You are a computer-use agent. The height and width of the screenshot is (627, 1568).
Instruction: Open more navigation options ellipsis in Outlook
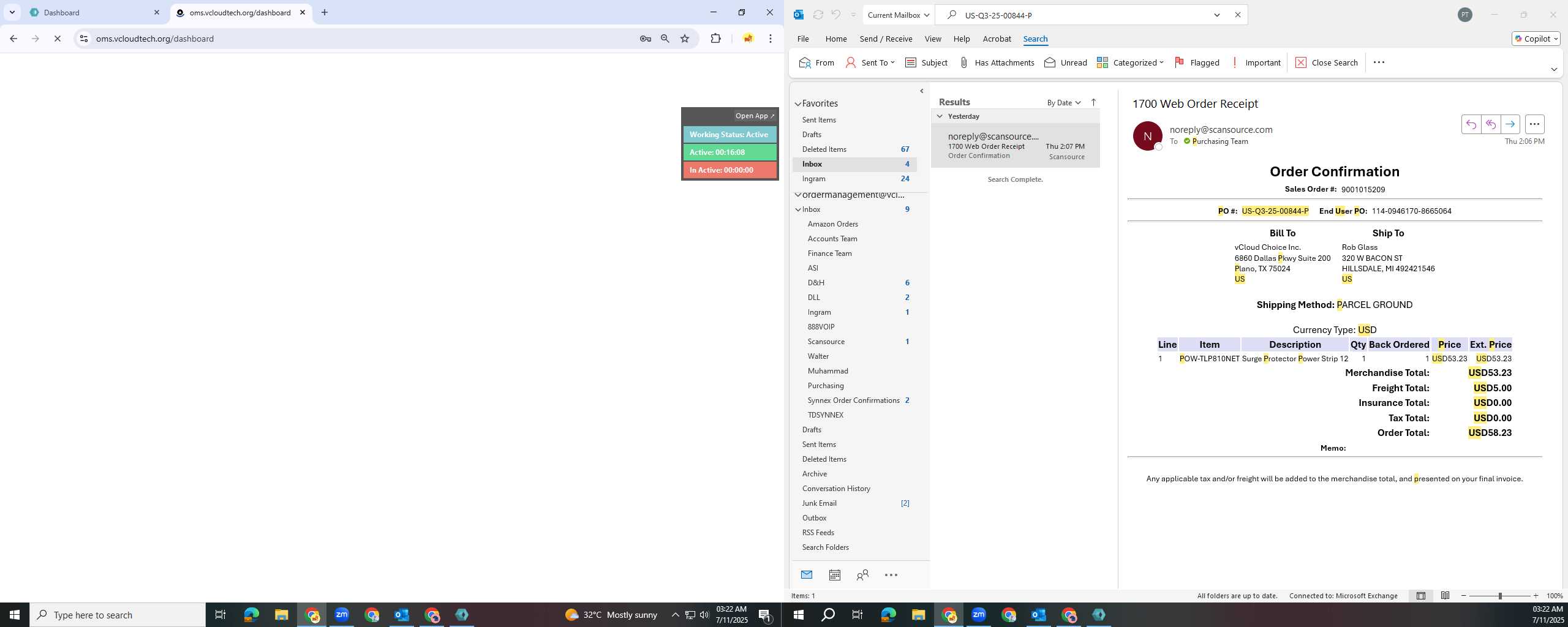[x=891, y=574]
